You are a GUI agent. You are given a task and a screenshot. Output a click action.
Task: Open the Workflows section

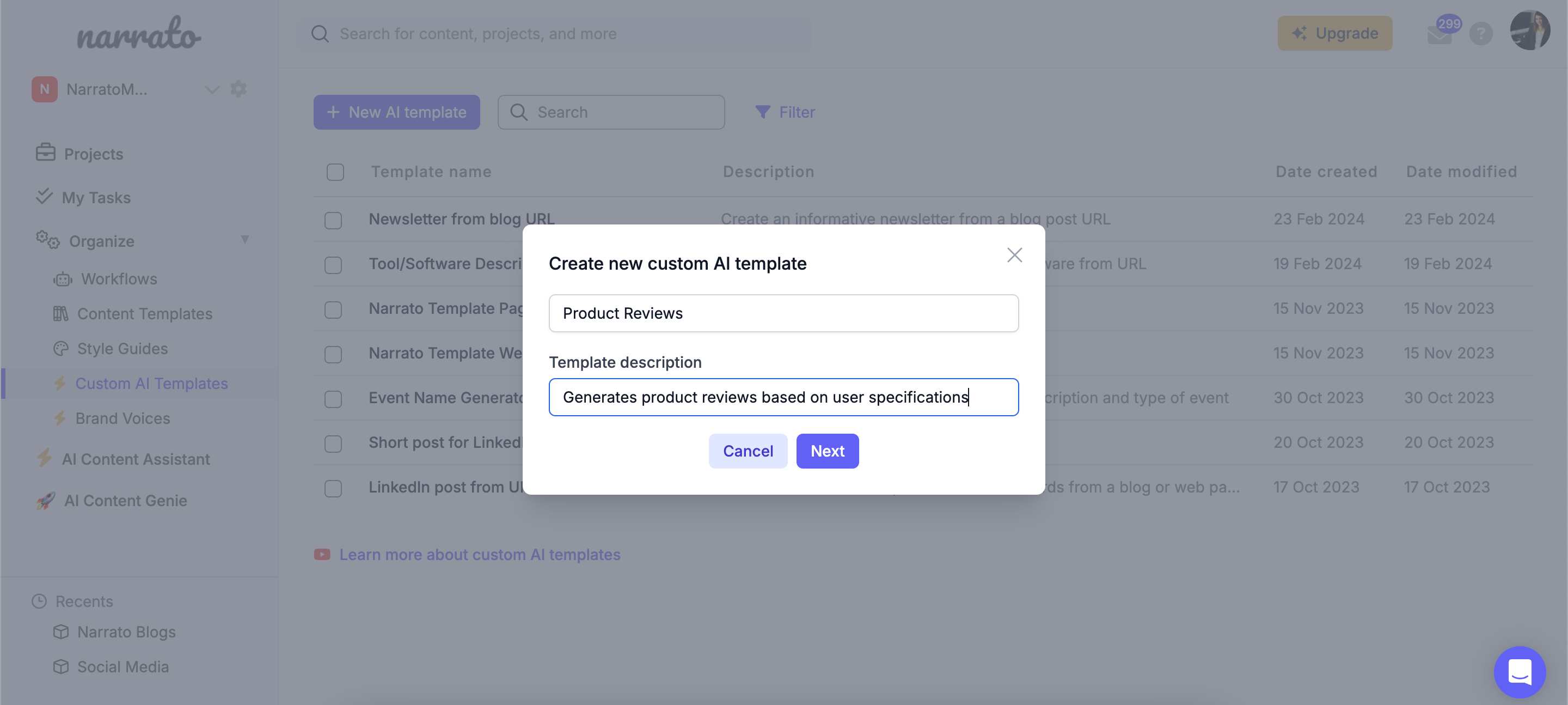[x=119, y=278]
